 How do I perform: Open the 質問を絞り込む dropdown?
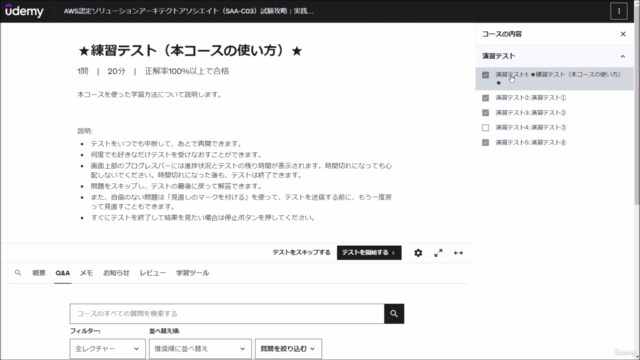(x=288, y=349)
